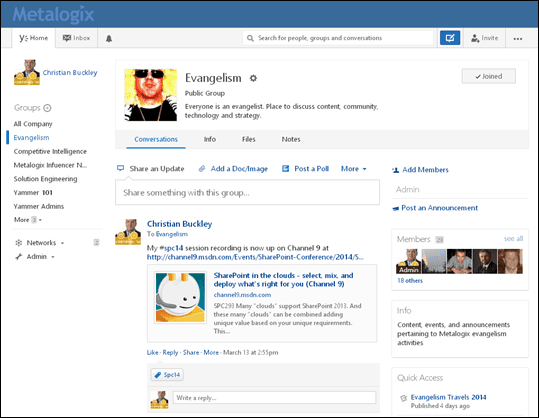This screenshot has width=539, height=418.
Task: Click the Invite button
Action: pos(484,38)
